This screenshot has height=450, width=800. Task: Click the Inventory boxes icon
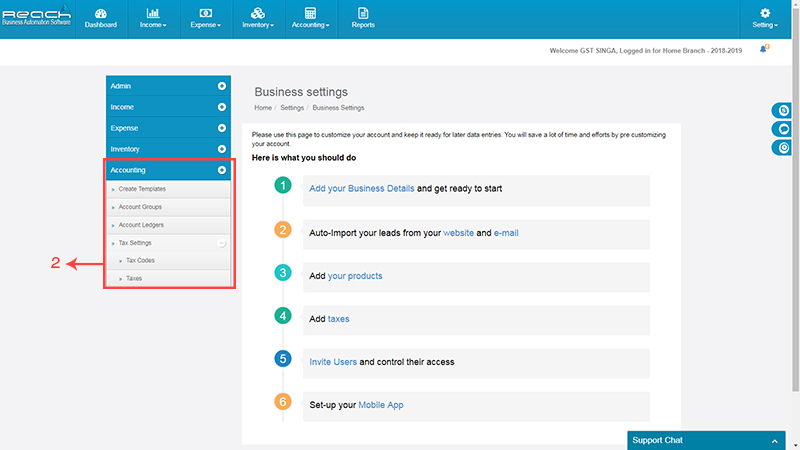tap(258, 13)
